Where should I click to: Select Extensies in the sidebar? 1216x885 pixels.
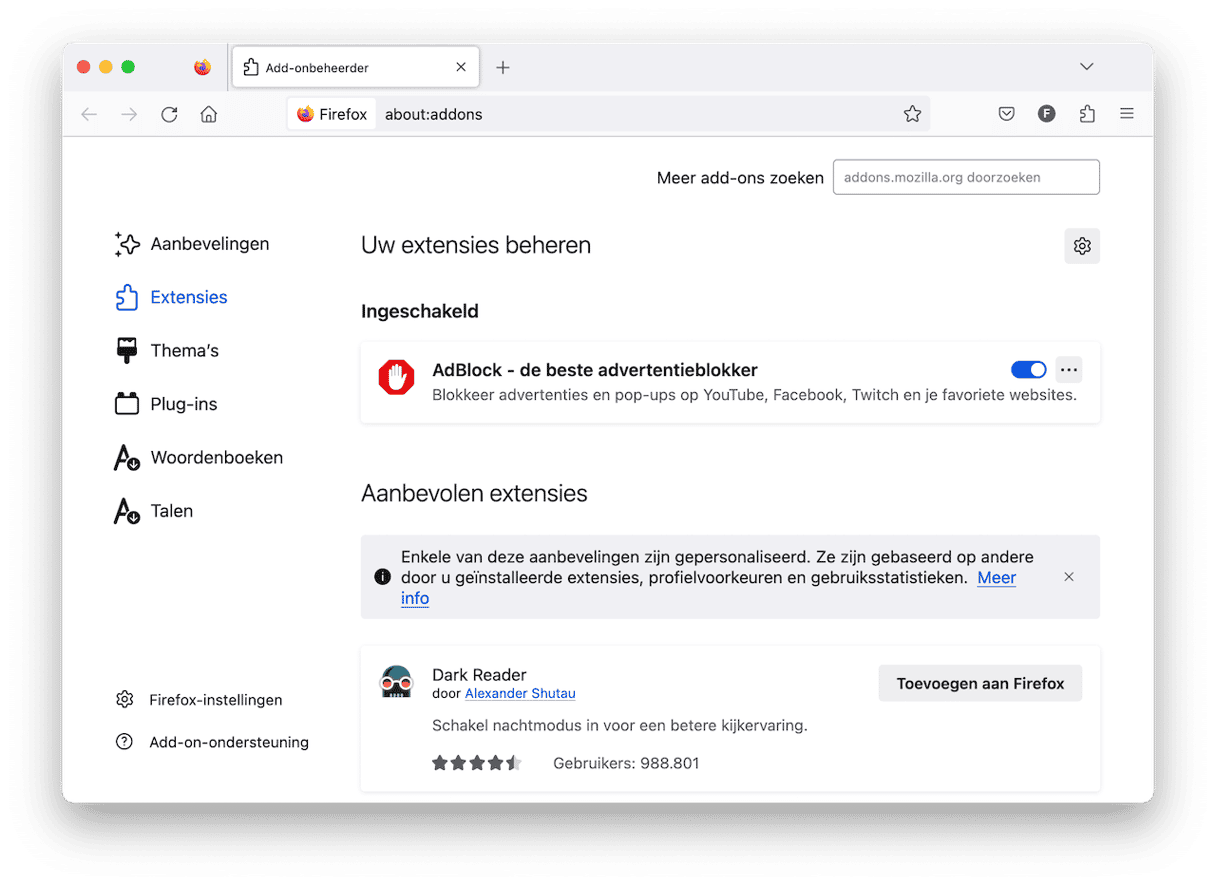click(x=171, y=297)
